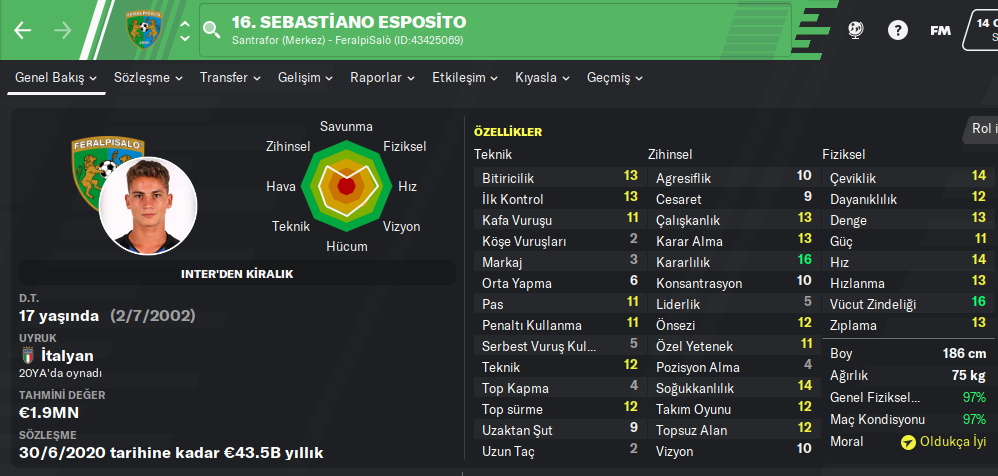Viewport: 998px width, 476px height.
Task: Open the Sözleşme dropdown menu
Action: tap(148, 77)
